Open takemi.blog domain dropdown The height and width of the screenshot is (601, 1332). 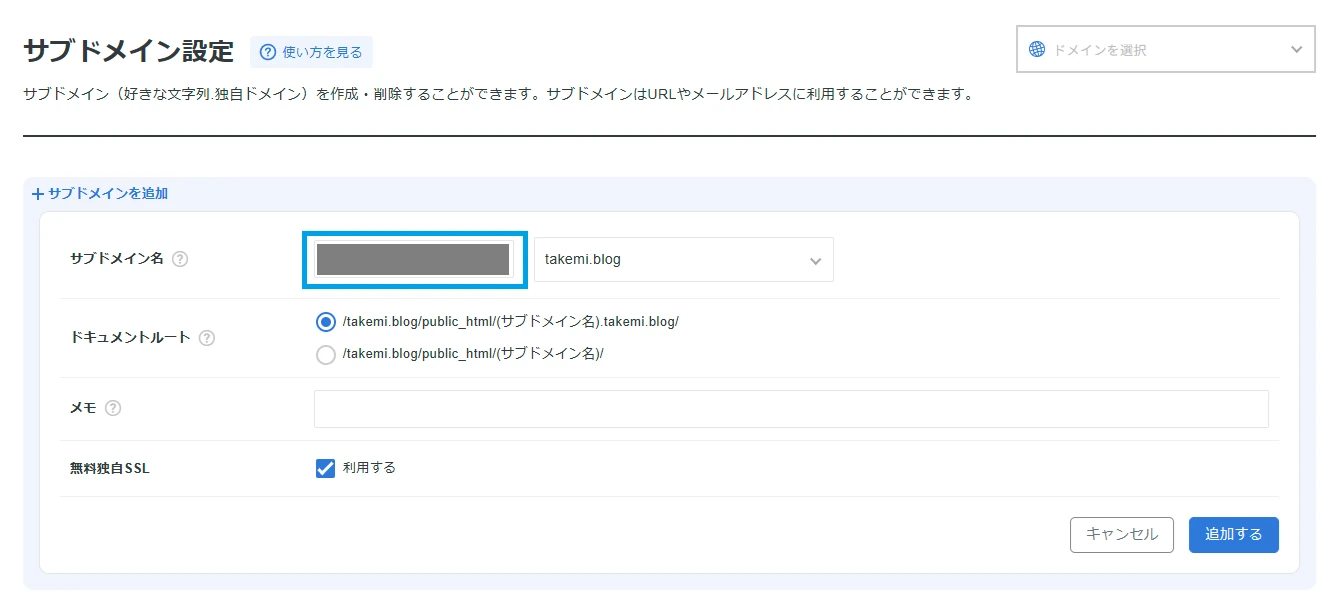[684, 260]
